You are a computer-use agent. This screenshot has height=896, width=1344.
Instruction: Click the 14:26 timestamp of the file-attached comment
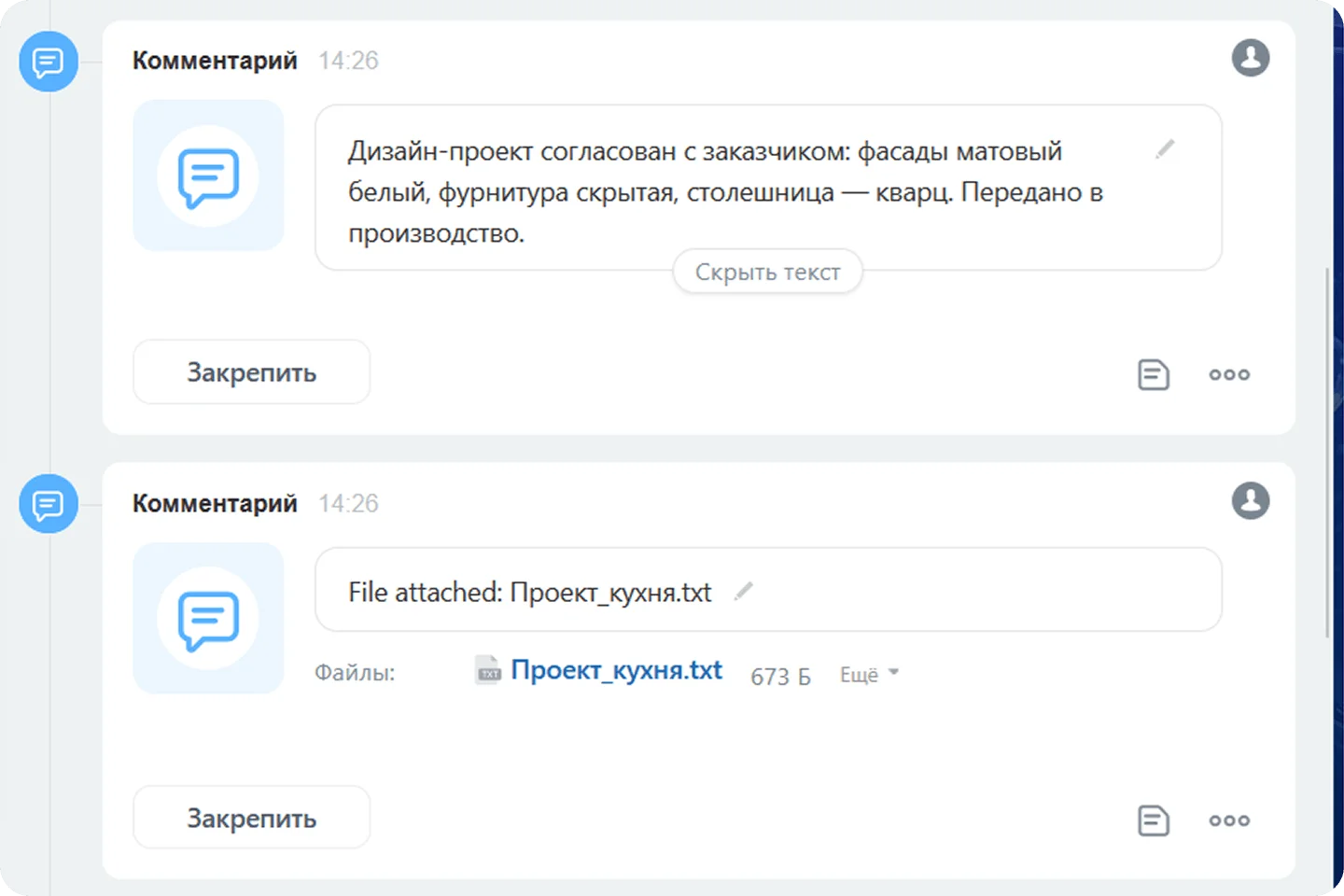pyautogui.click(x=348, y=504)
